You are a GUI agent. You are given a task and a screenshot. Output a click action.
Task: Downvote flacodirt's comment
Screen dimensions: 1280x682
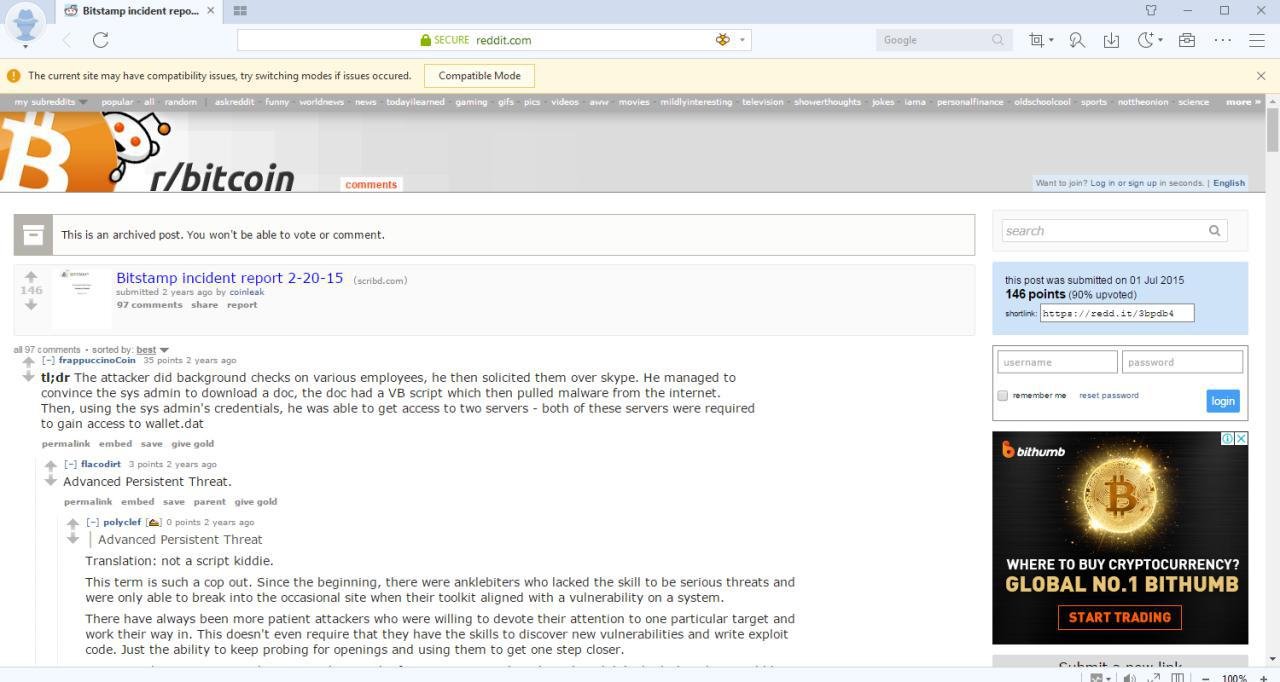click(51, 481)
